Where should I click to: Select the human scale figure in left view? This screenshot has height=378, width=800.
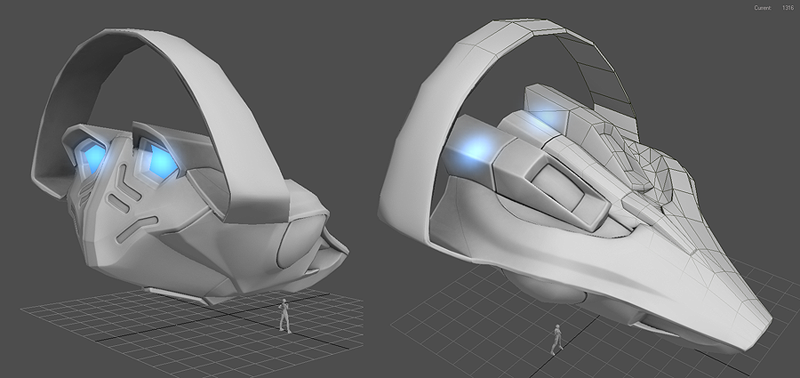coord(285,316)
